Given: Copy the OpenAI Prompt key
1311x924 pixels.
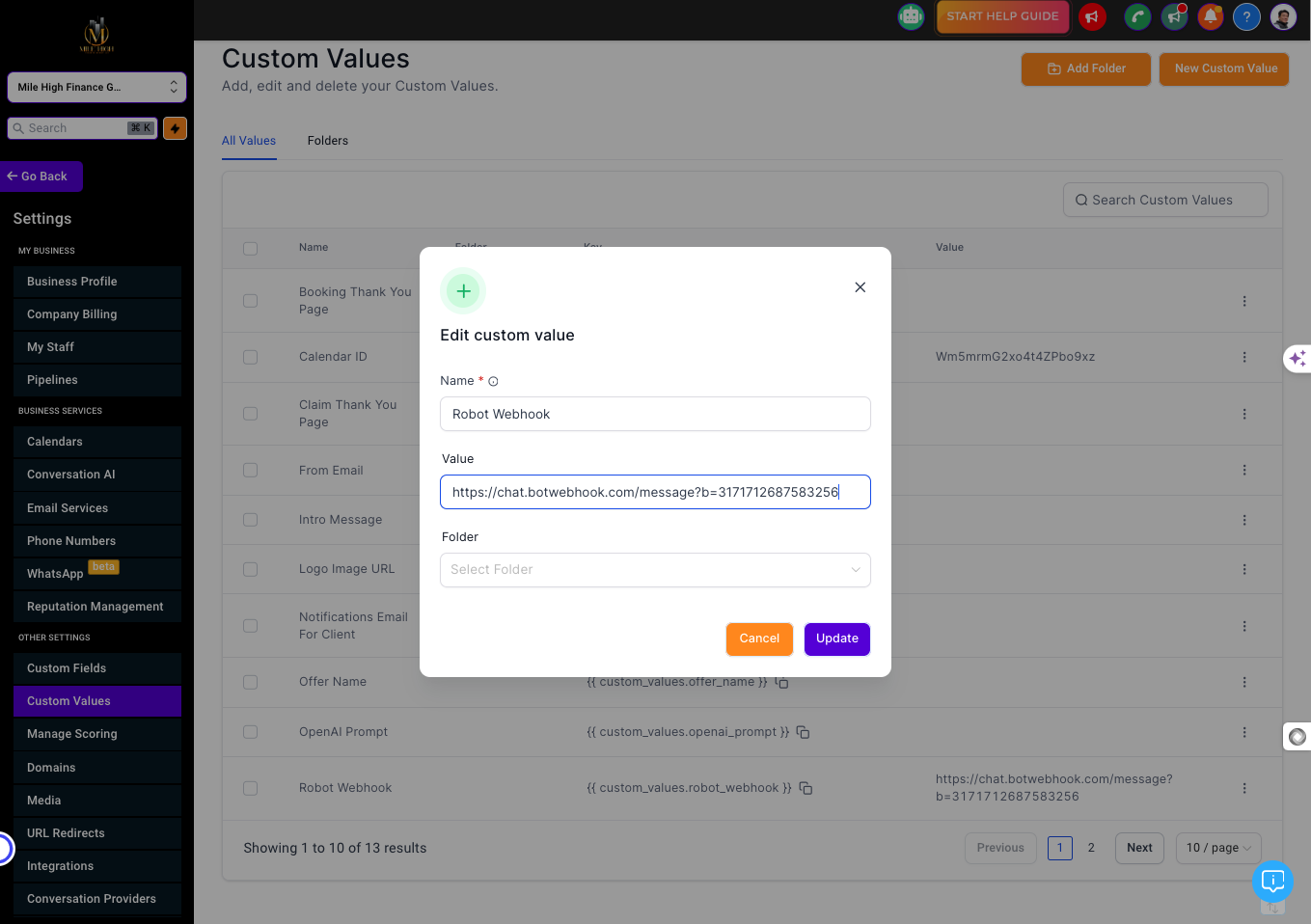Looking at the screenshot, I should pos(803,732).
